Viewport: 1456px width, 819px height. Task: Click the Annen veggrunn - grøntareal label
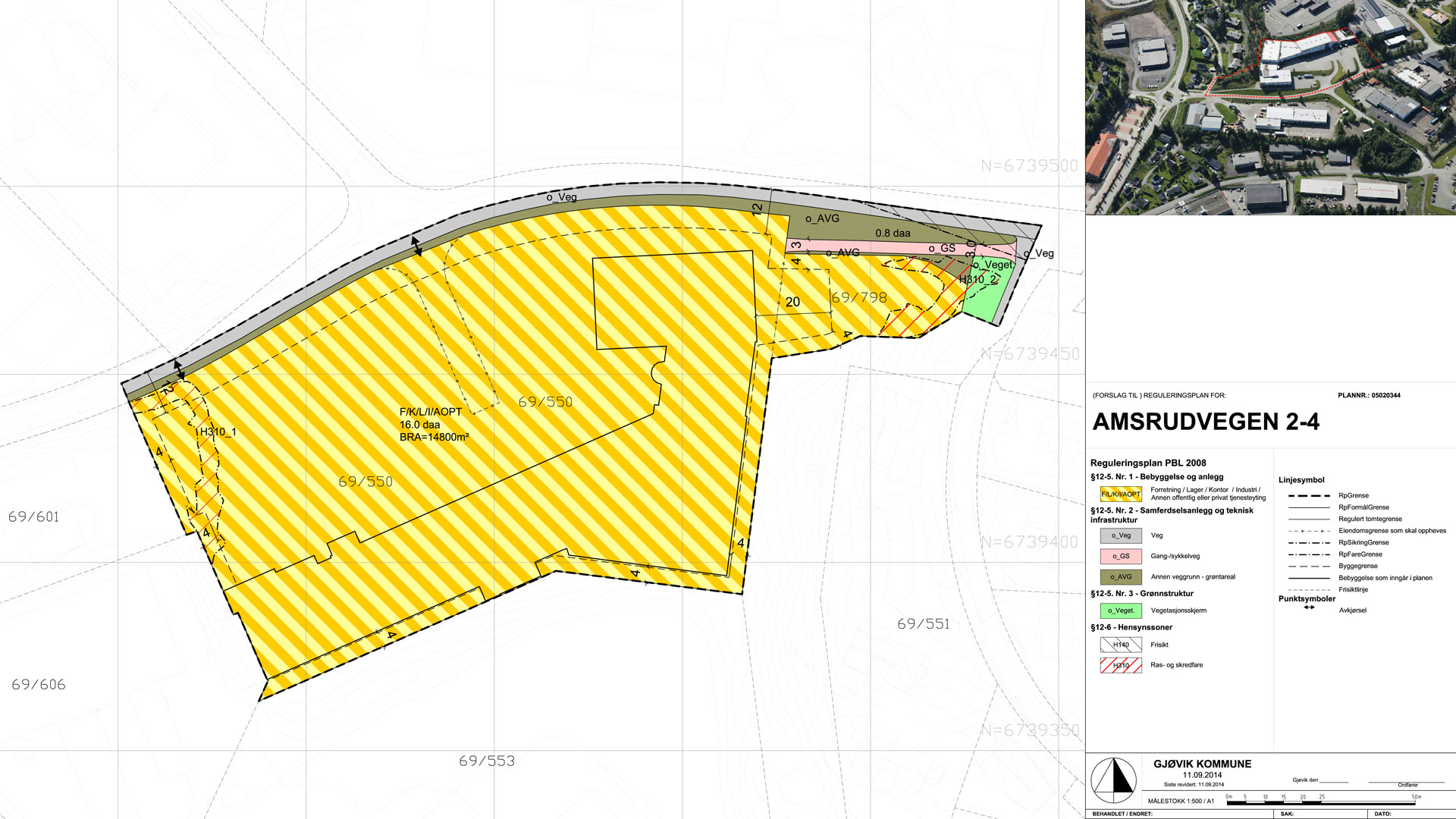pyautogui.click(x=1193, y=577)
